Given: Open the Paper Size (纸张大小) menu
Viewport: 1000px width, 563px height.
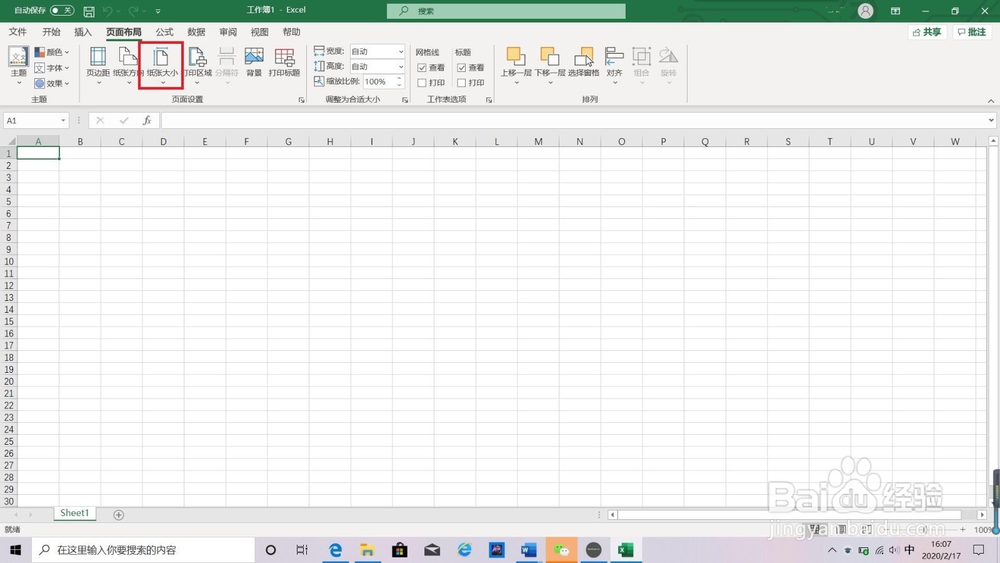Looking at the screenshot, I should (x=162, y=64).
